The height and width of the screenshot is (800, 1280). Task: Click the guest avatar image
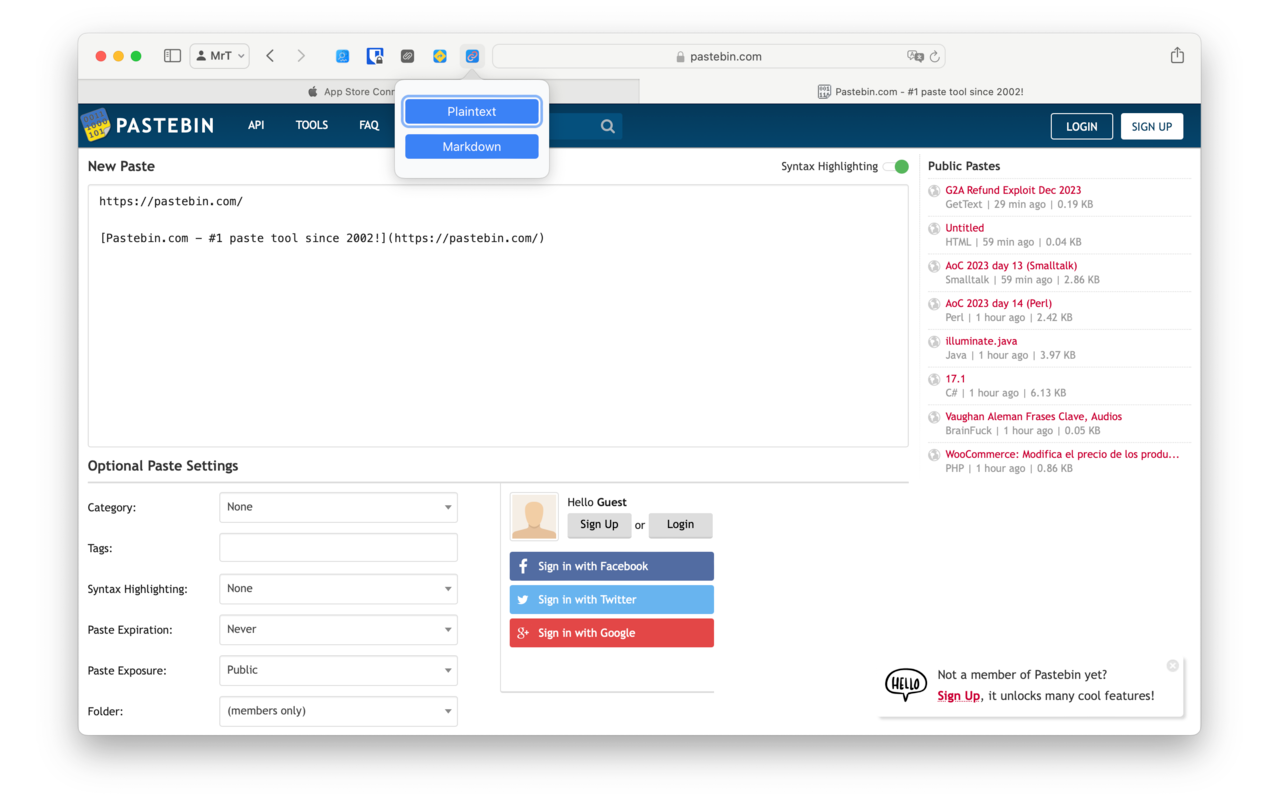pos(534,516)
